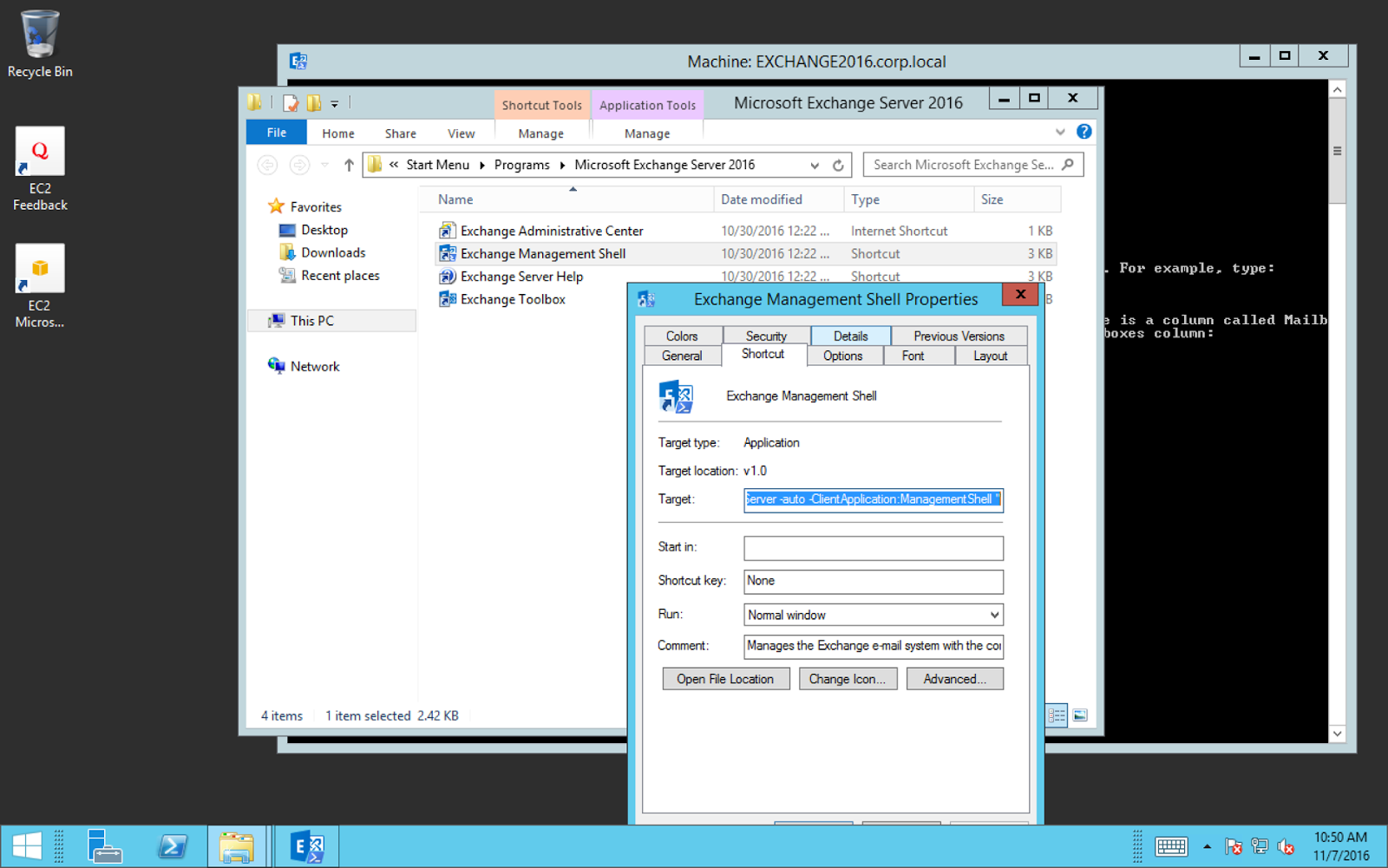
Task: Open the address bar history dropdown
Action: [x=814, y=164]
